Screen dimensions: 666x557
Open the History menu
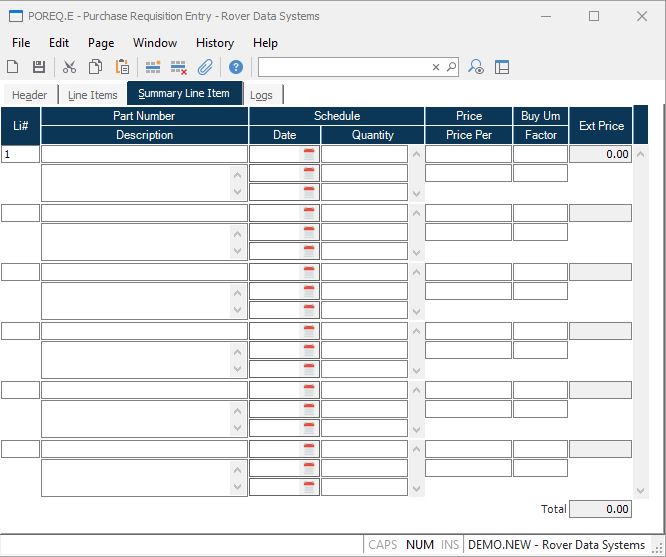(x=214, y=43)
